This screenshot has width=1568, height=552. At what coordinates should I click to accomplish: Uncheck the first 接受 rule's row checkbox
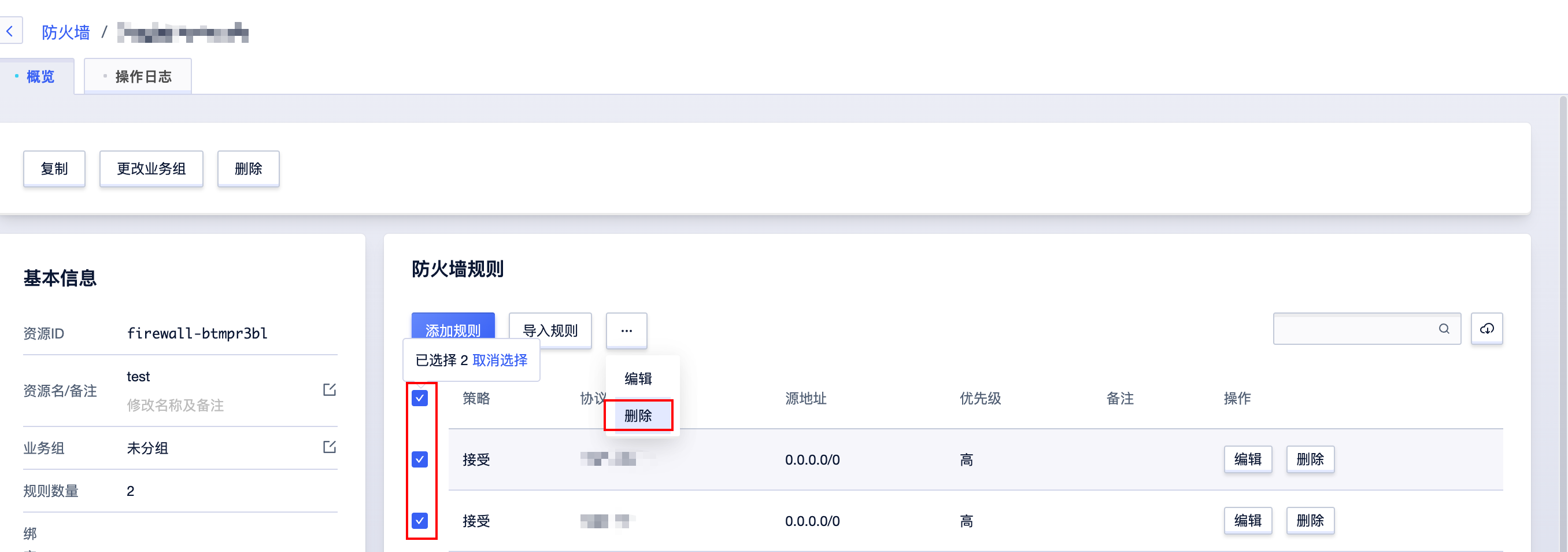tap(419, 460)
